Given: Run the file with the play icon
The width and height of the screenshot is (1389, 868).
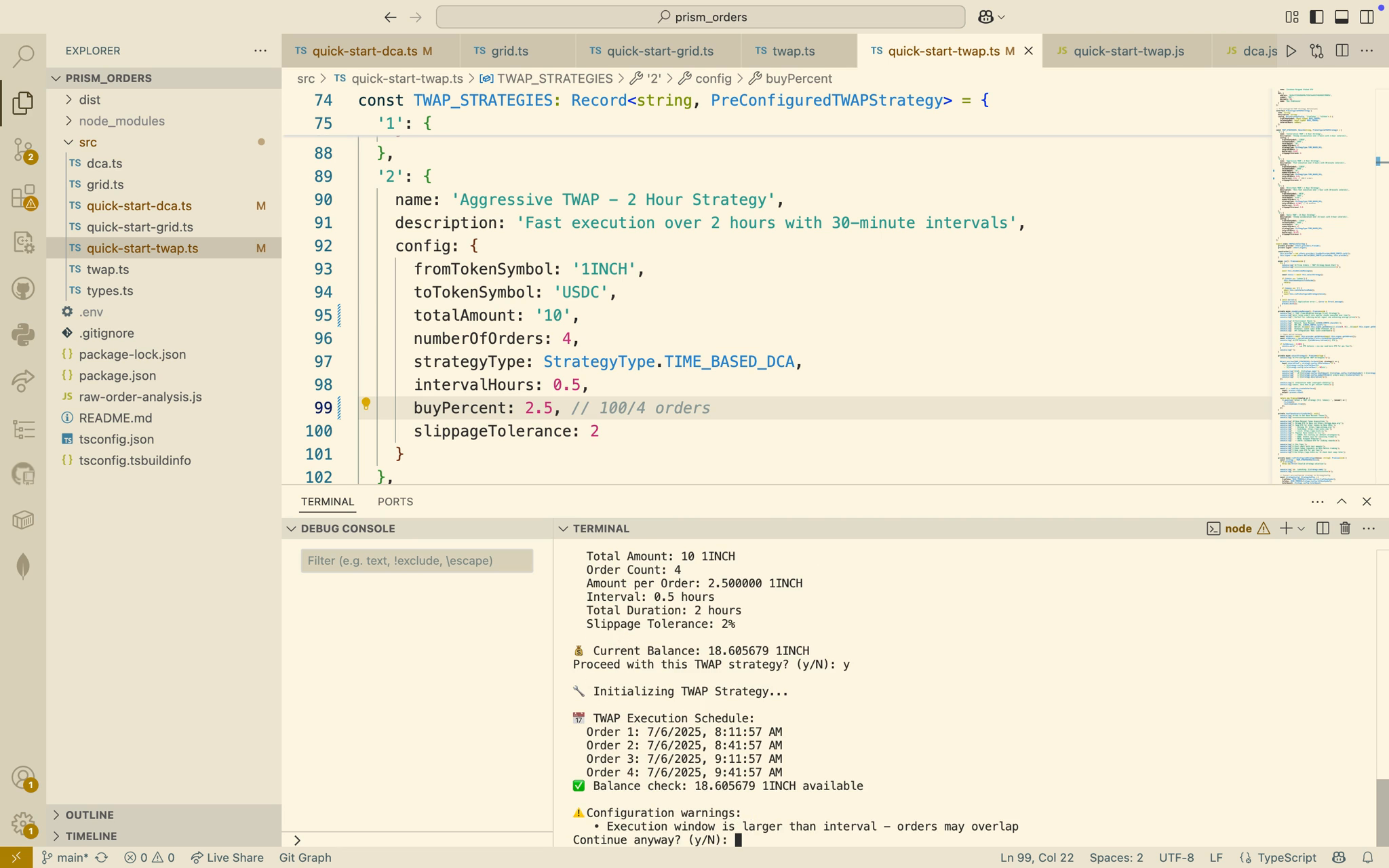Looking at the screenshot, I should point(1291,51).
